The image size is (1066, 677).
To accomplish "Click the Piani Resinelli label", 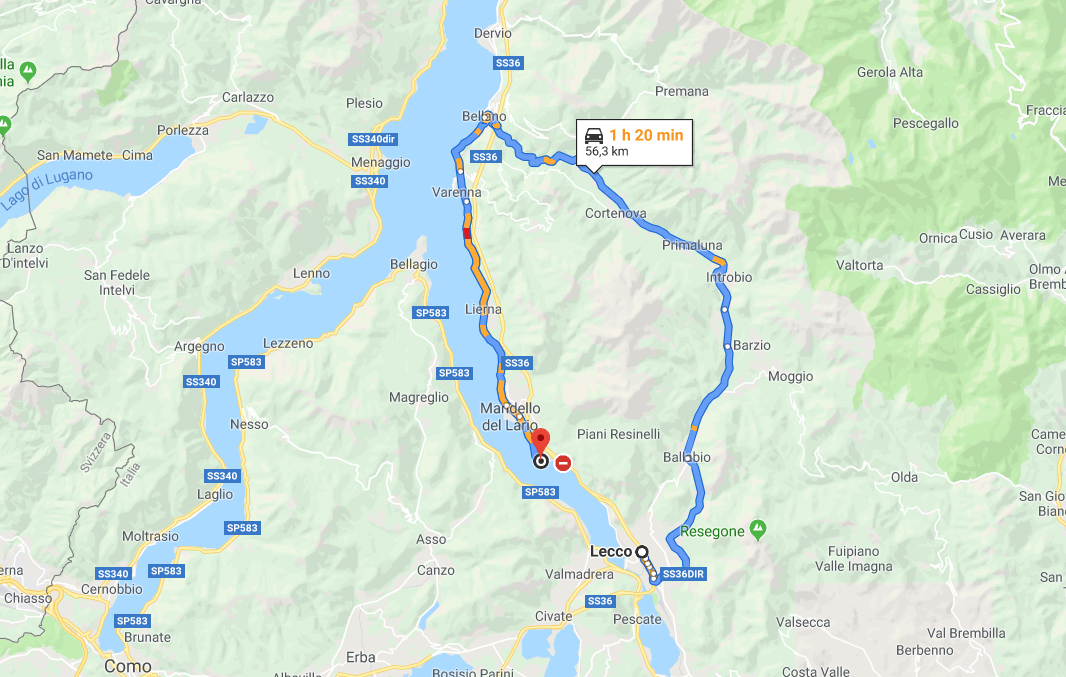I will [619, 434].
